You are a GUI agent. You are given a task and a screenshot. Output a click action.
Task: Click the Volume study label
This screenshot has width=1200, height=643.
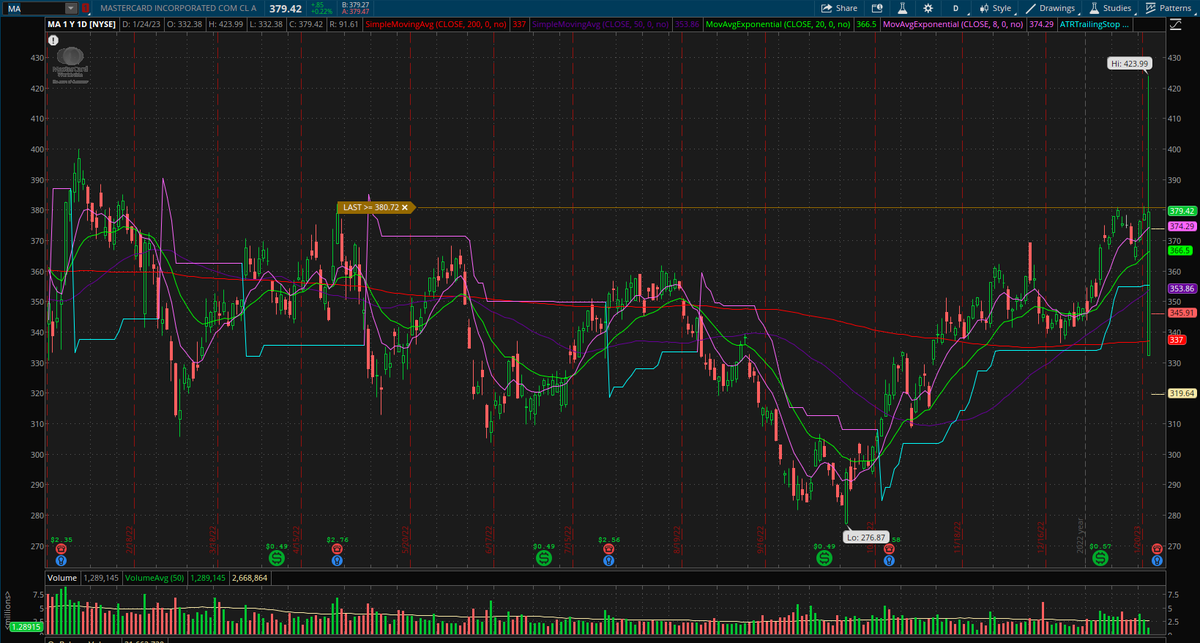coord(62,578)
